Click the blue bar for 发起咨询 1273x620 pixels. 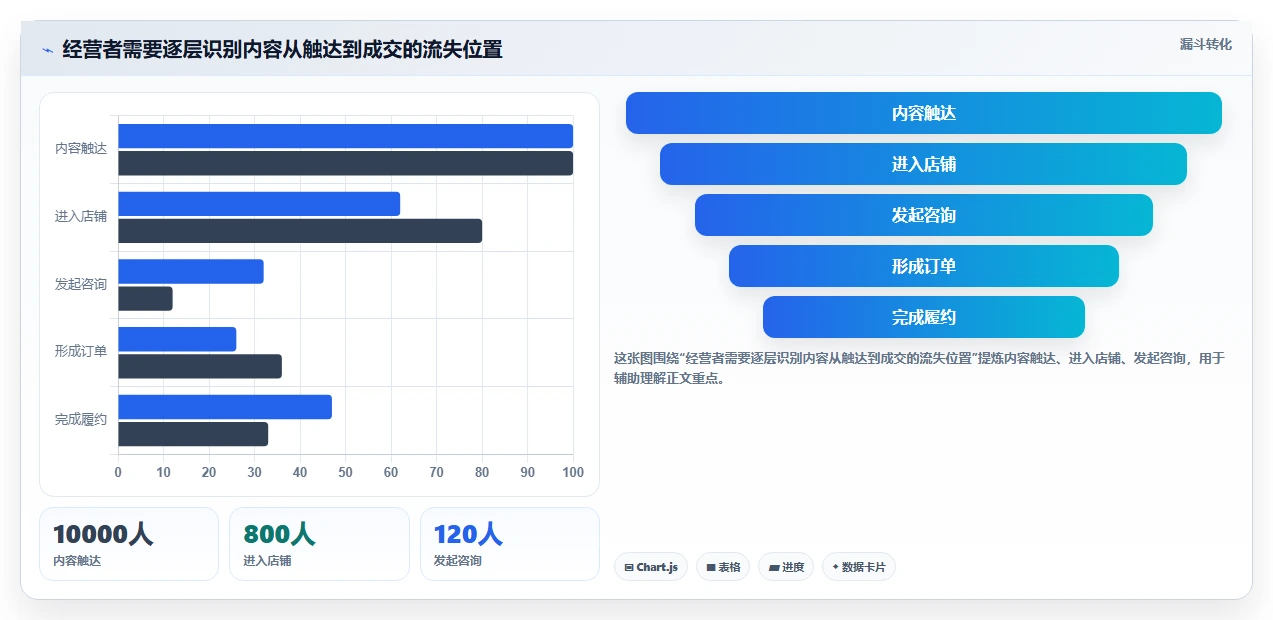pyautogui.click(x=191, y=272)
